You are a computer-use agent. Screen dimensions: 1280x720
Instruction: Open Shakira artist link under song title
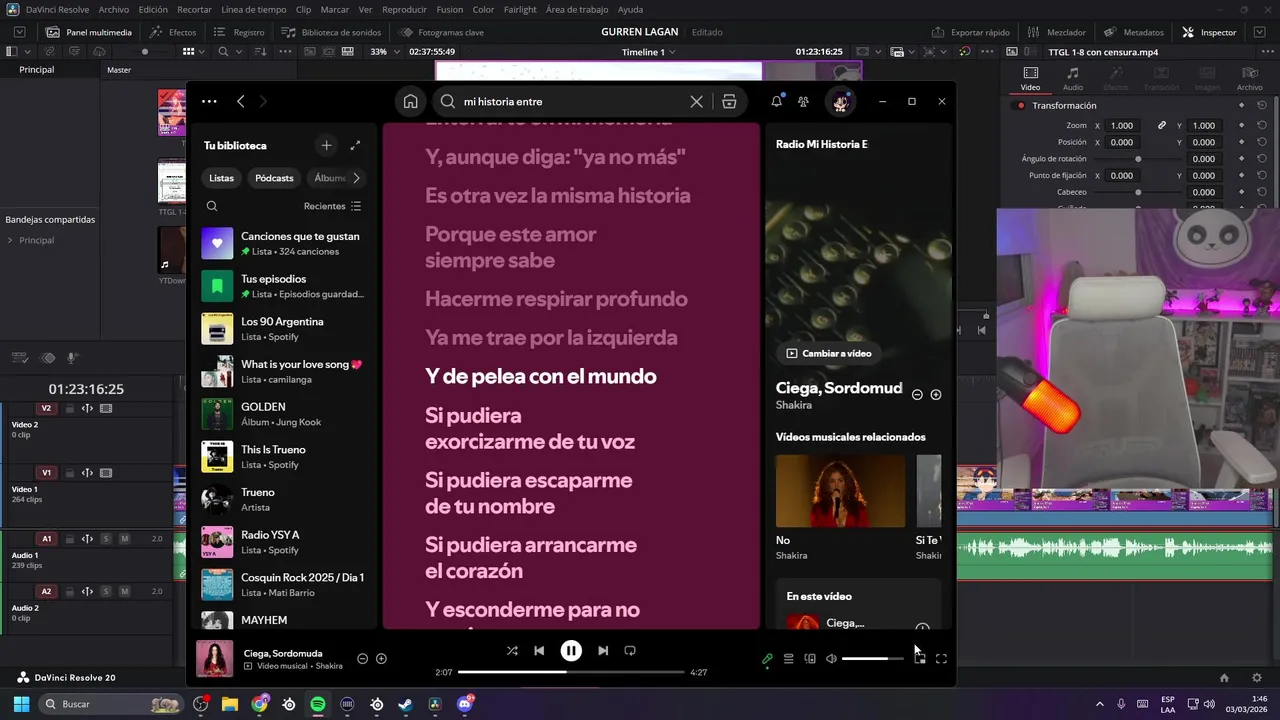tap(793, 405)
